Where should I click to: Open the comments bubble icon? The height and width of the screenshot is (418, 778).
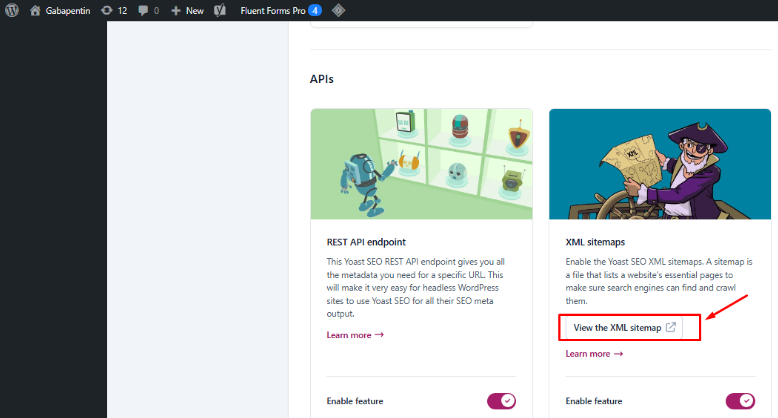pyautogui.click(x=144, y=10)
